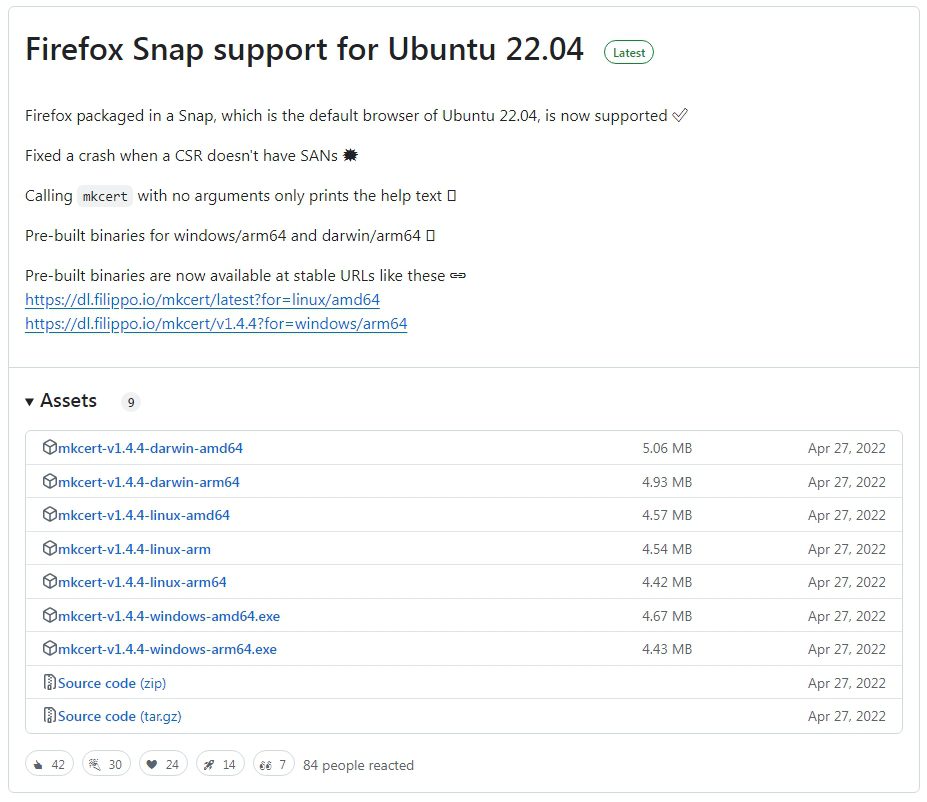Download mkcert-v1.4.4-windows-amd64.exe
Screen dimensions: 927x802
pos(168,616)
